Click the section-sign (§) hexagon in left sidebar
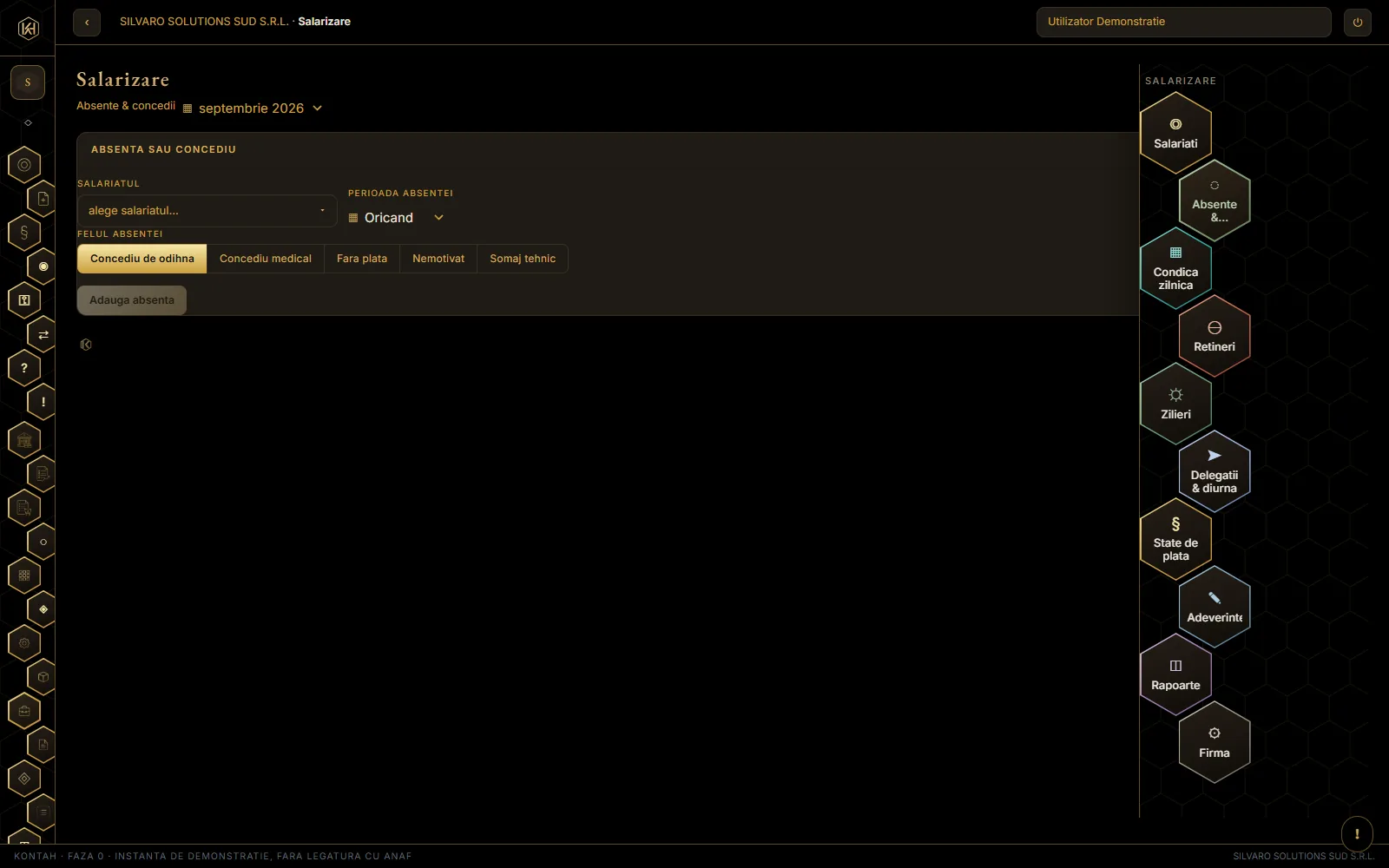The image size is (1389, 868). (x=24, y=233)
